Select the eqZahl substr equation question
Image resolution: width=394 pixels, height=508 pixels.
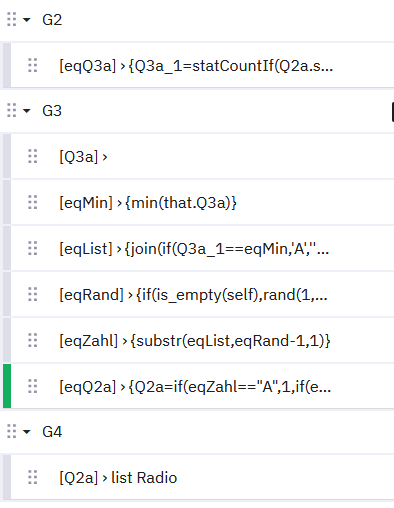pyautogui.click(x=199, y=340)
